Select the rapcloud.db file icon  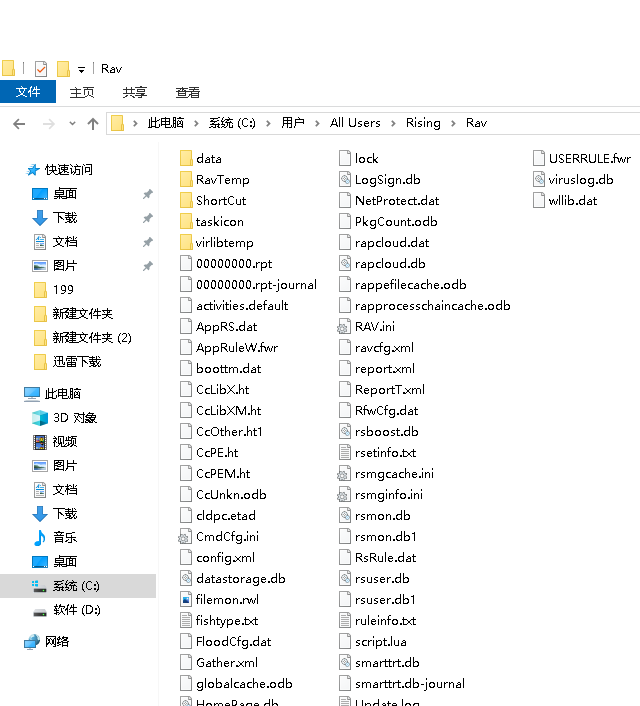[345, 263]
